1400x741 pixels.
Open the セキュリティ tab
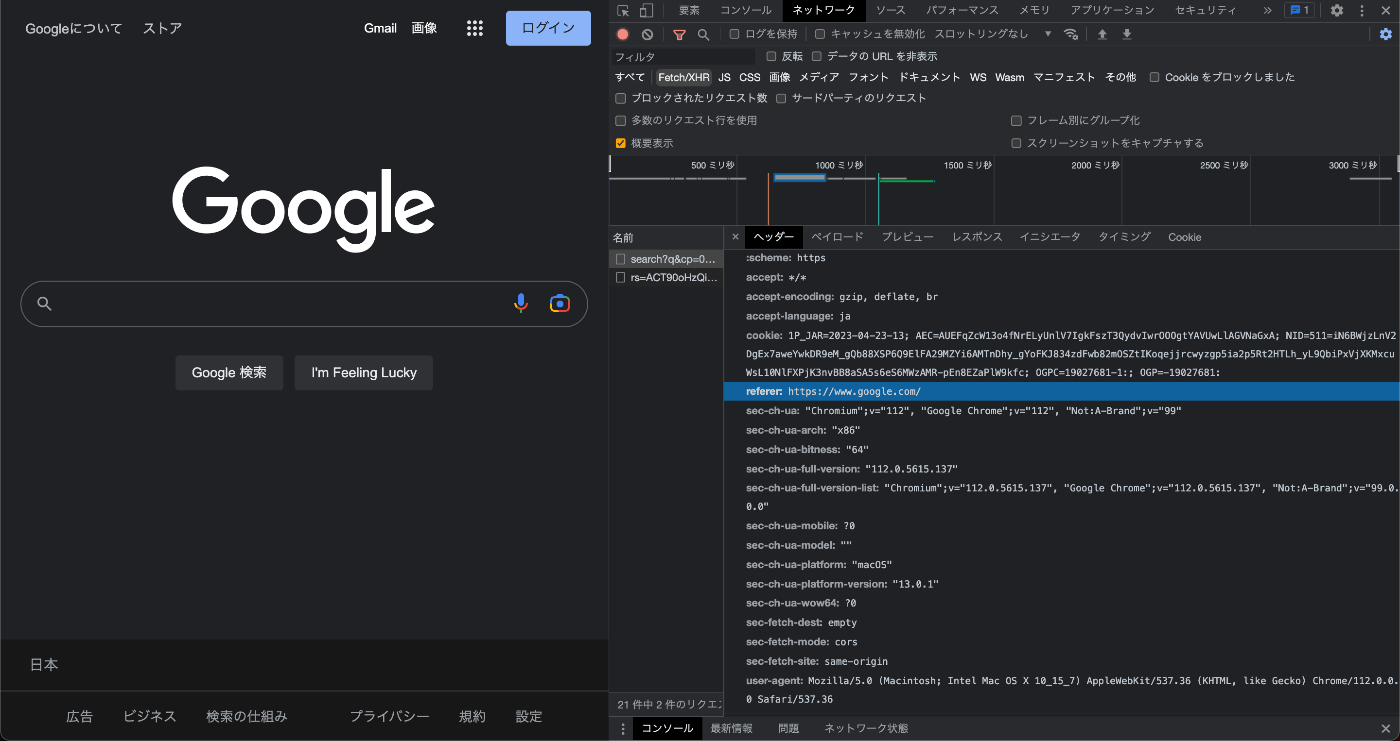click(x=1206, y=10)
